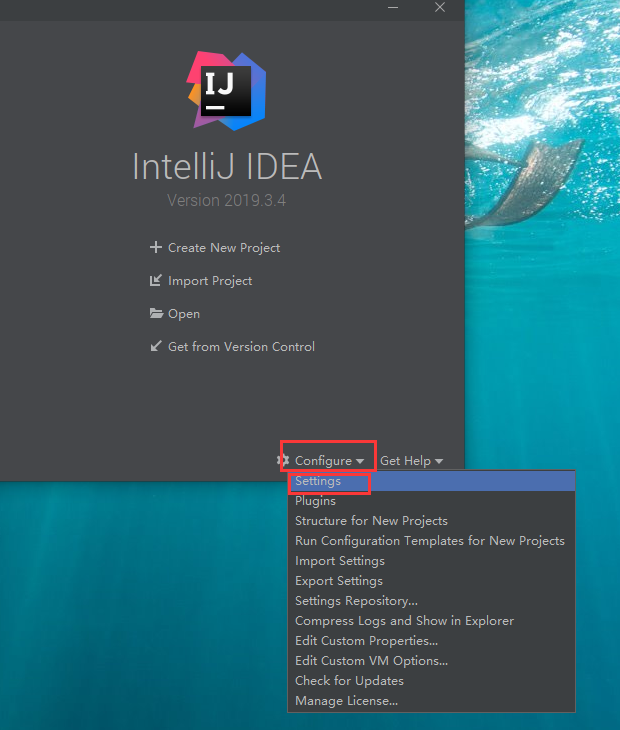
Task: Select Check for Updates
Action: [431, 681]
